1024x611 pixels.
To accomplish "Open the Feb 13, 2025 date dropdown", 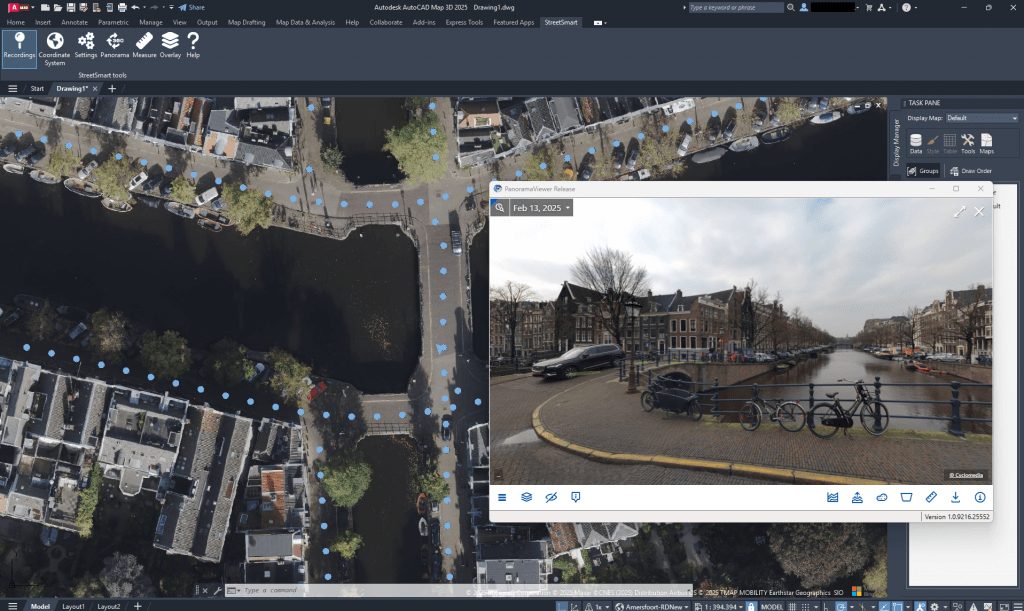I will (x=541, y=208).
